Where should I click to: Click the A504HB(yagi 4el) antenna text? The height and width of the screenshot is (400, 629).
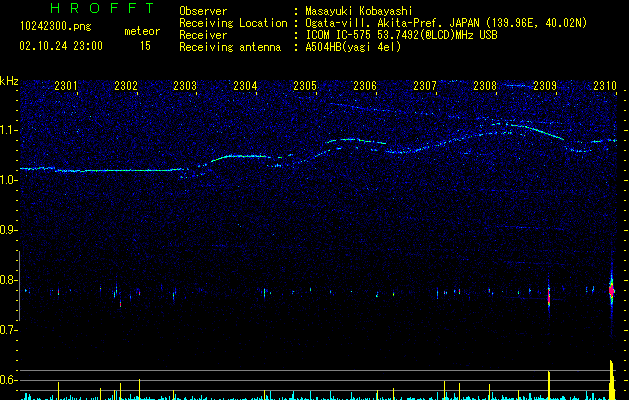(x=353, y=47)
